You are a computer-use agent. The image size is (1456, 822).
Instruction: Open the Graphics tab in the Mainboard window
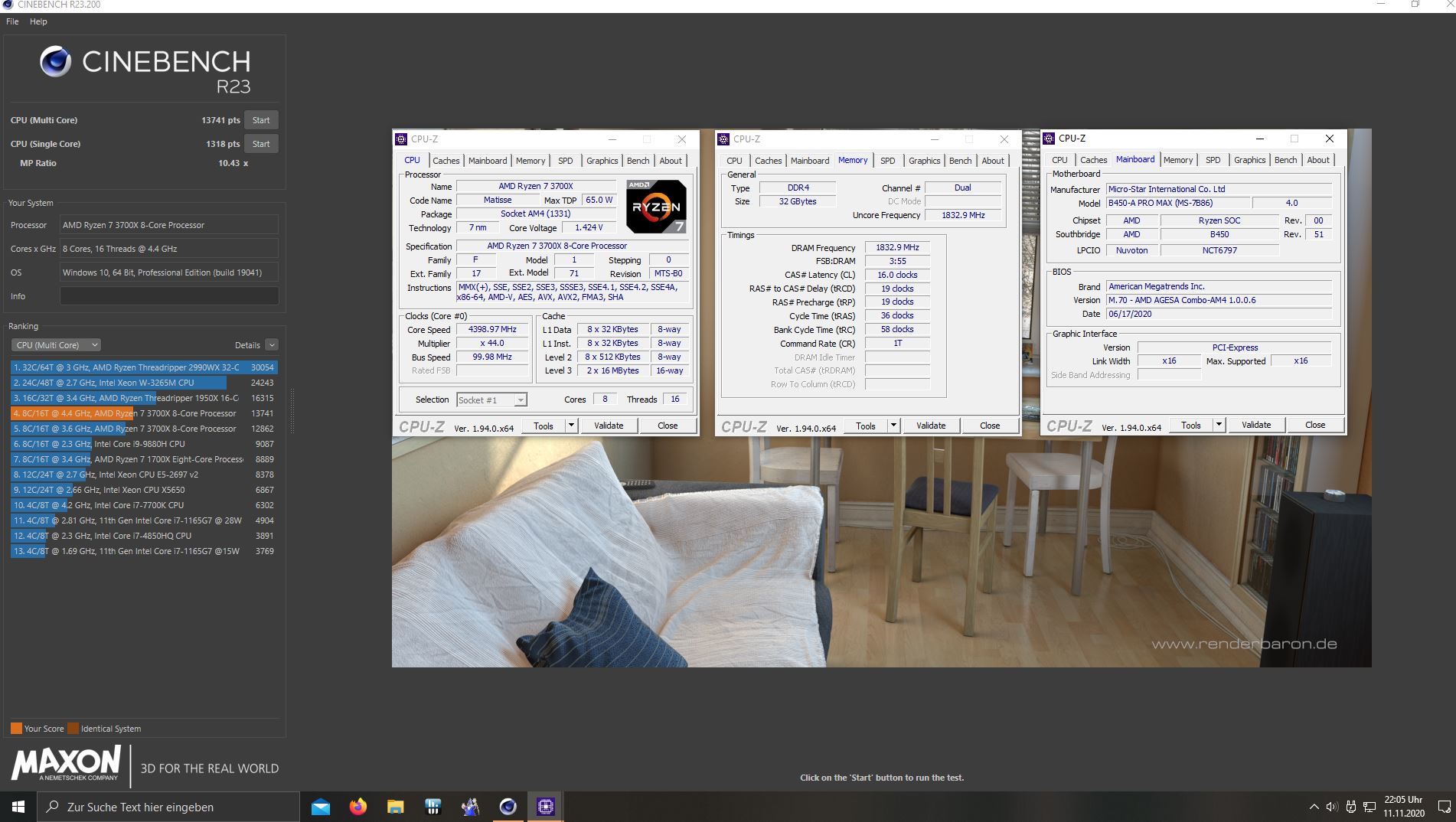(1249, 160)
